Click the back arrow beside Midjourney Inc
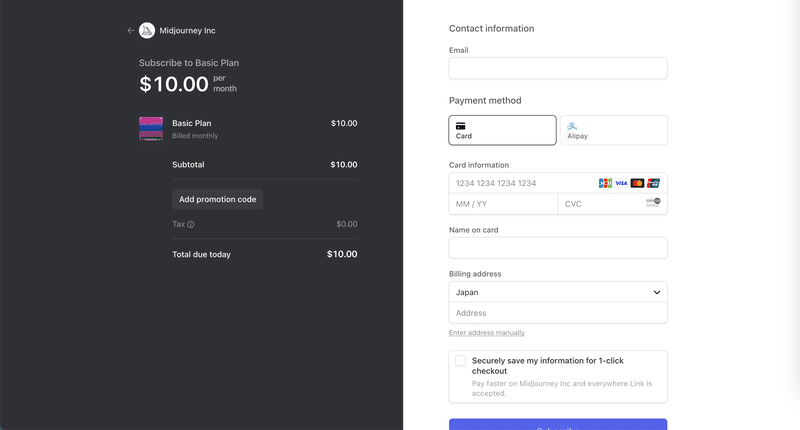Viewport: 800px width, 430px height. coord(131,31)
